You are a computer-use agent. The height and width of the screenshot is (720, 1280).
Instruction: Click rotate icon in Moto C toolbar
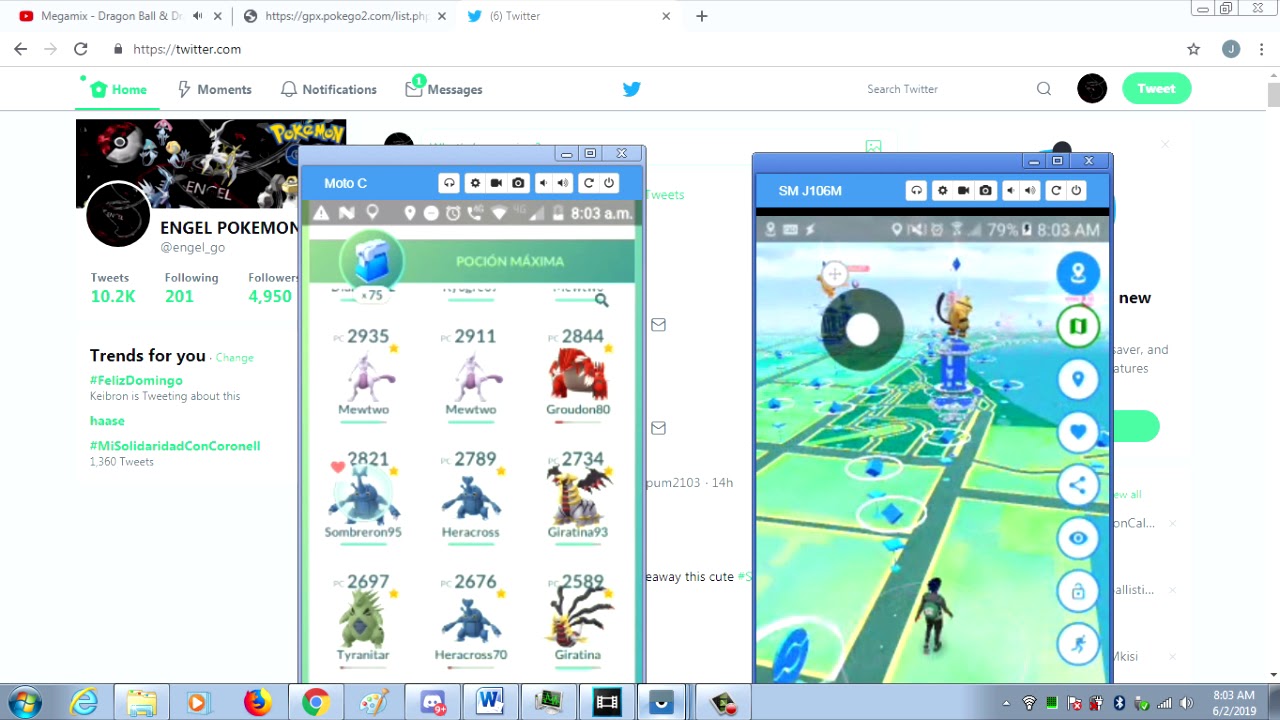[589, 183]
